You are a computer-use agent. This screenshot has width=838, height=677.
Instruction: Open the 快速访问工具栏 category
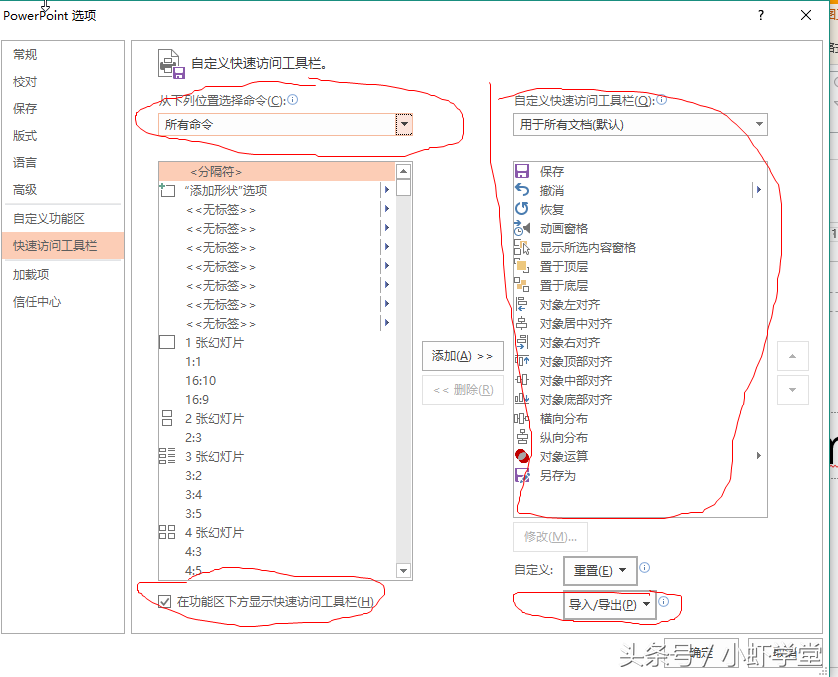pos(63,246)
